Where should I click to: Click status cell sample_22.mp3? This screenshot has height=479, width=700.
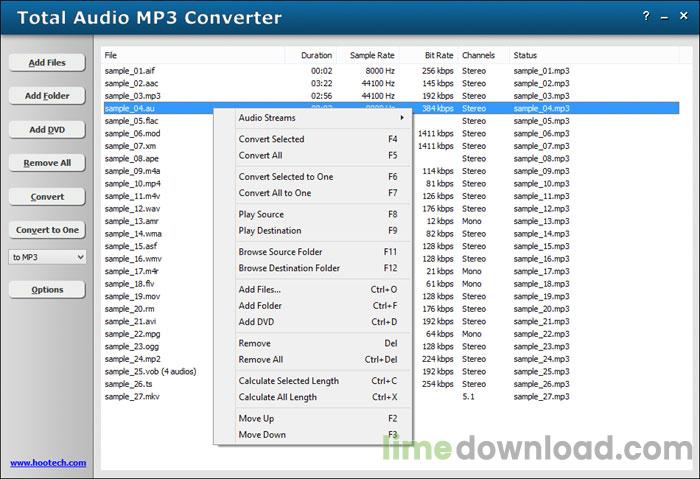pyautogui.click(x=542, y=333)
